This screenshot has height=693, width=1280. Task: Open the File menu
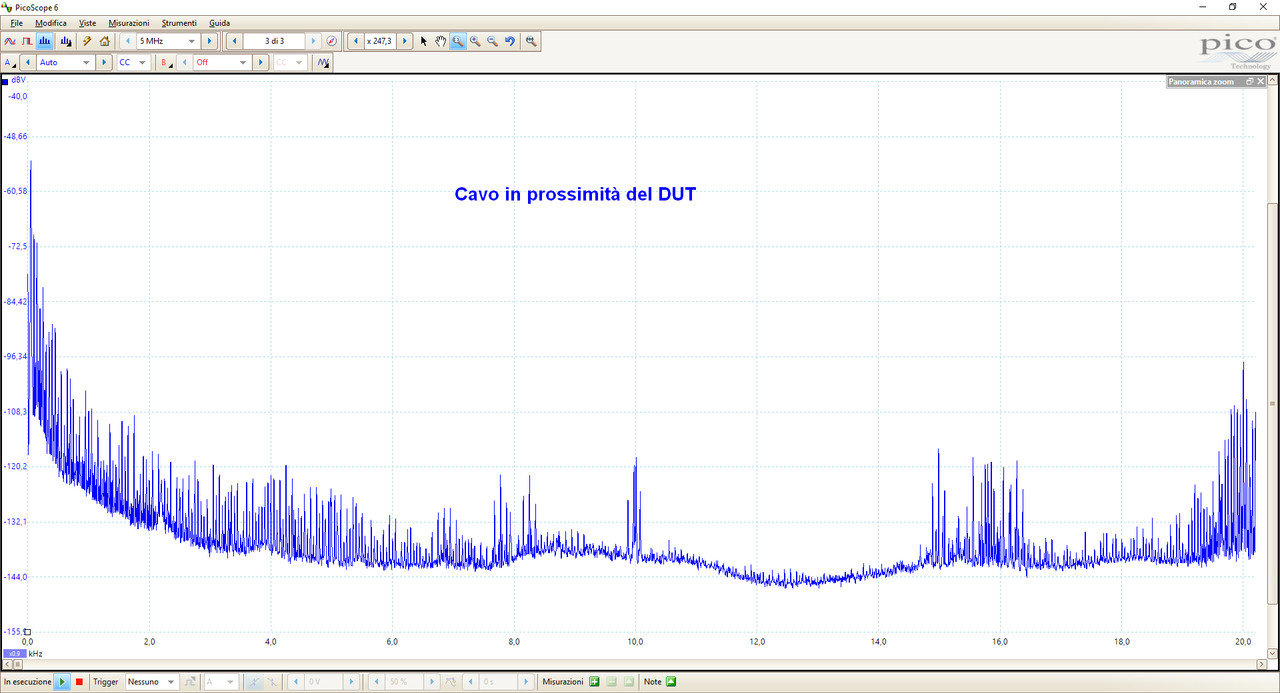(x=17, y=22)
